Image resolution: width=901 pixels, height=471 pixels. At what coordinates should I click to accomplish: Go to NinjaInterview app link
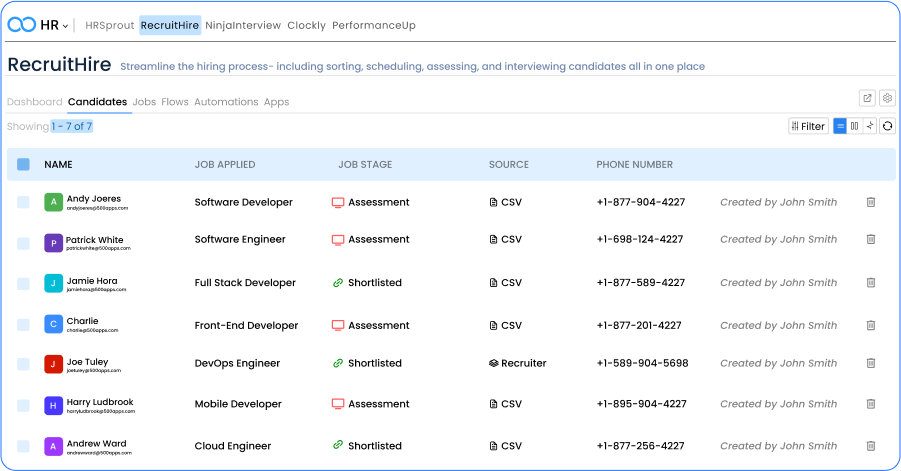pyautogui.click(x=243, y=25)
